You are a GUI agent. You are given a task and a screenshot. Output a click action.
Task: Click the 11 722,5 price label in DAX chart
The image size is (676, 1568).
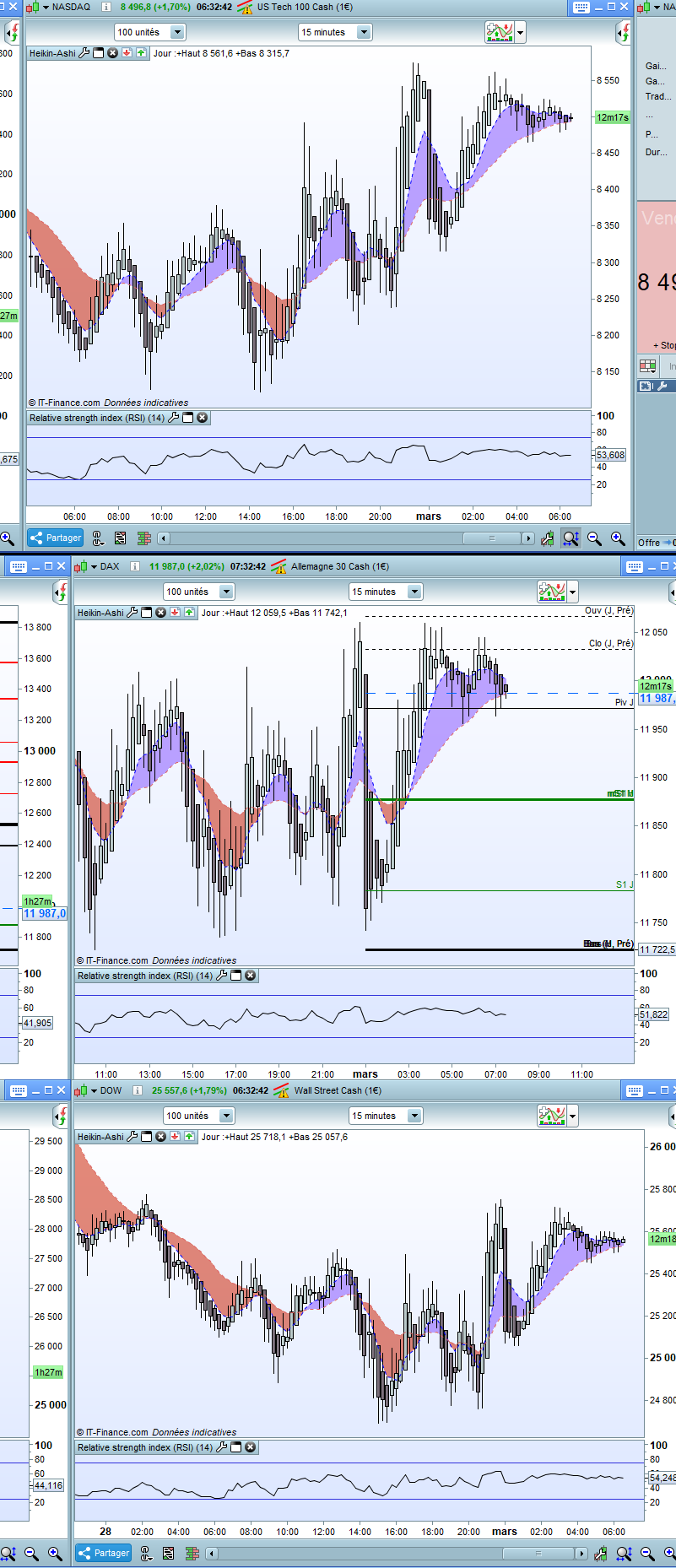[x=657, y=949]
